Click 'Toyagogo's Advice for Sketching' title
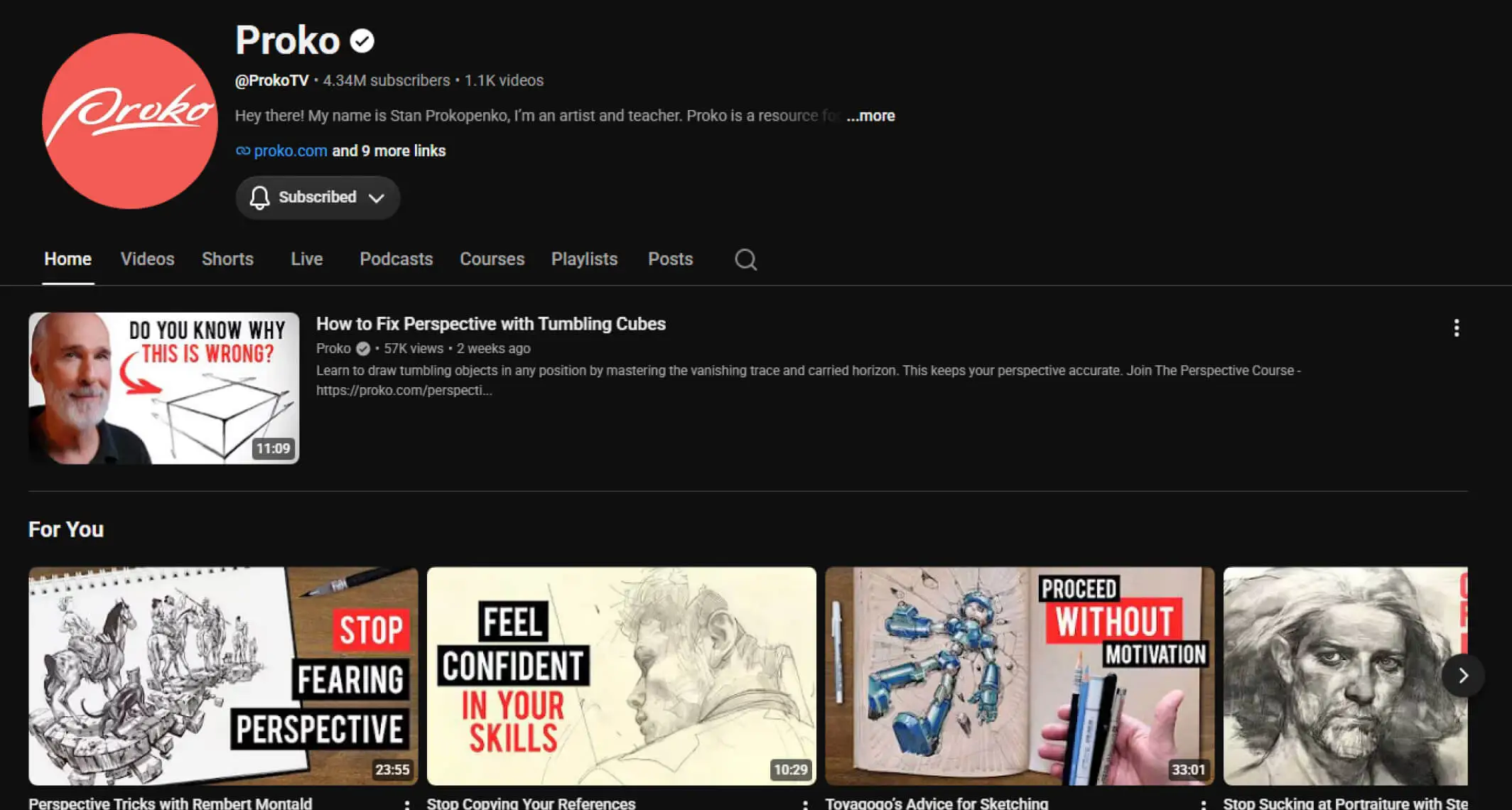This screenshot has width=1512, height=810. tap(936, 803)
